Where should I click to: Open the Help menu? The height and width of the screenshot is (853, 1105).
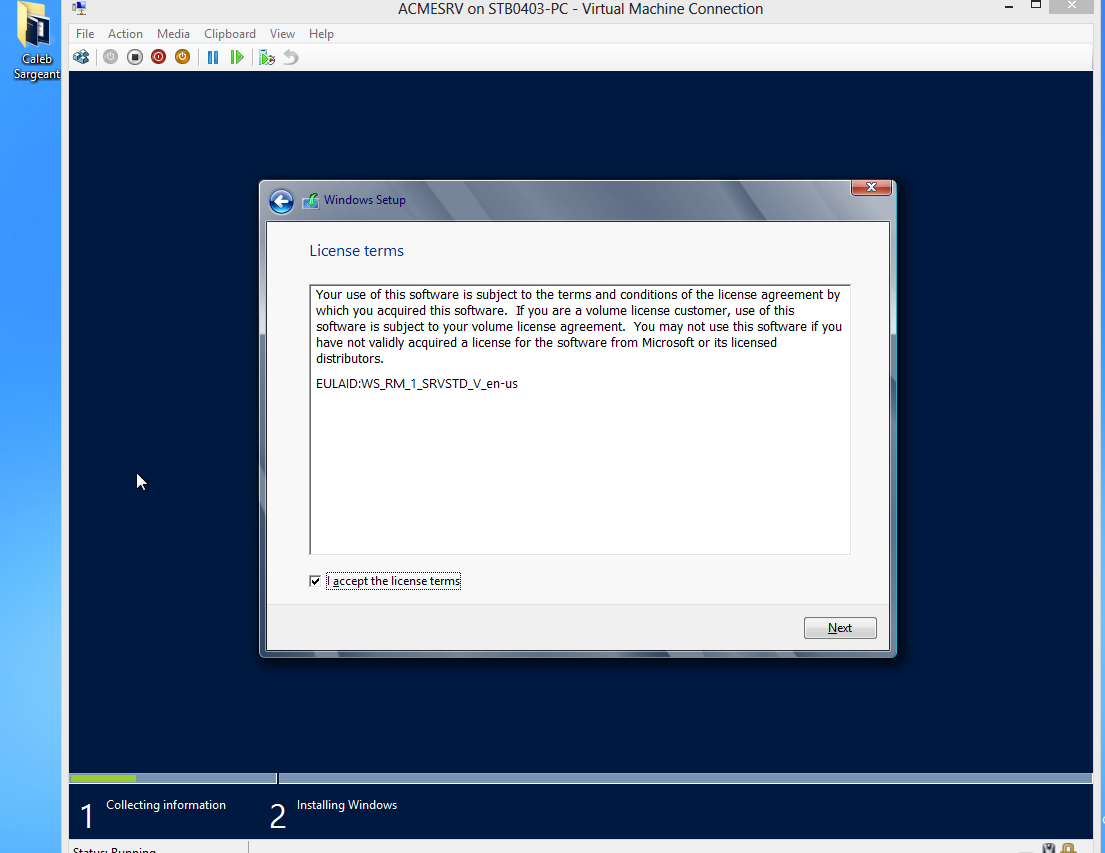(x=321, y=34)
